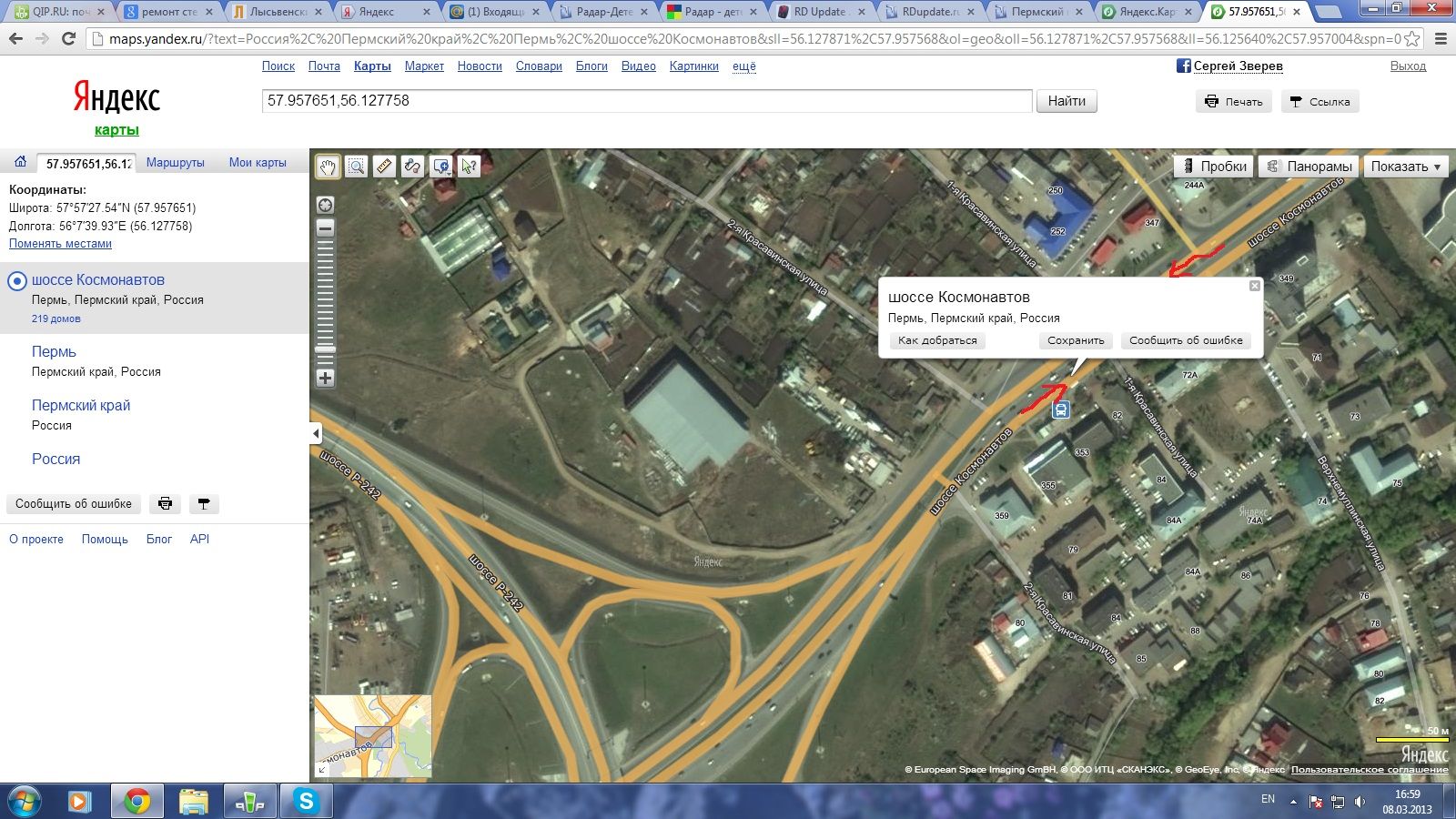Open the Помощь link
1456x819 pixels.
[105, 540]
